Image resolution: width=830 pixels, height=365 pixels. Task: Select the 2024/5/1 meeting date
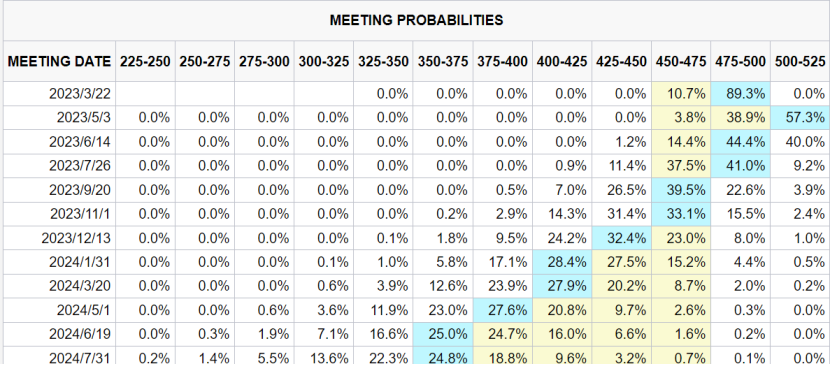(x=84, y=310)
